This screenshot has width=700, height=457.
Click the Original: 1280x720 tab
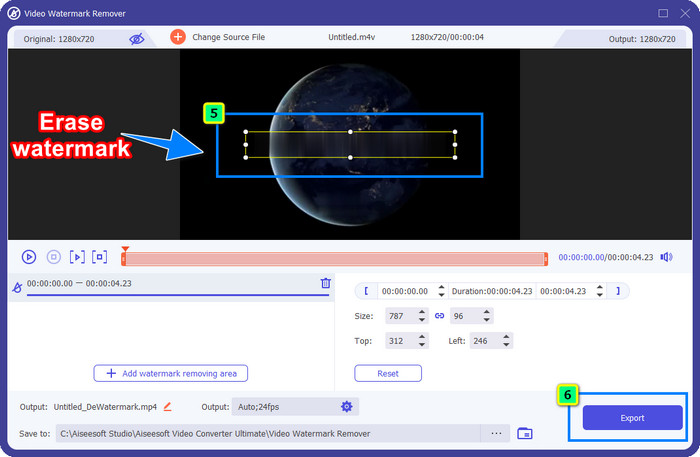click(x=59, y=39)
